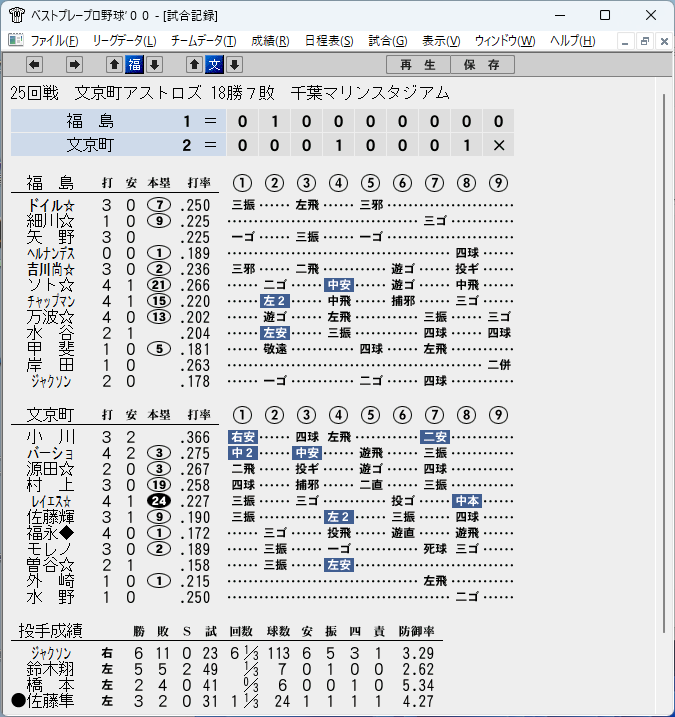Open the ファイル(F) menu

(x=54, y=41)
